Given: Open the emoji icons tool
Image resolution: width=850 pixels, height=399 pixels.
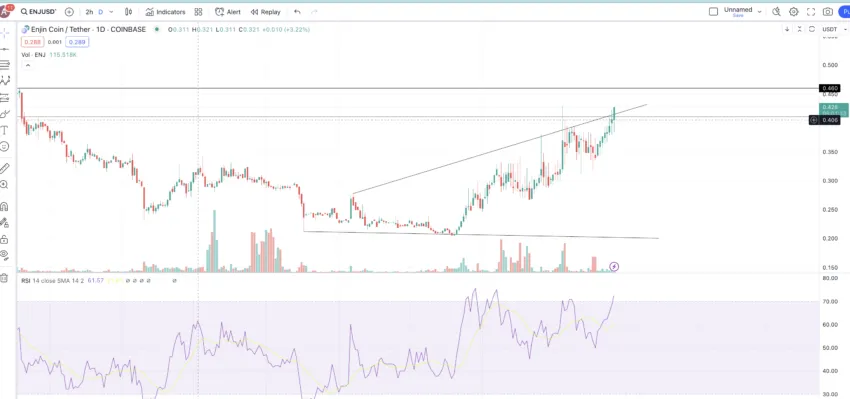Looking at the screenshot, I should point(5,146).
